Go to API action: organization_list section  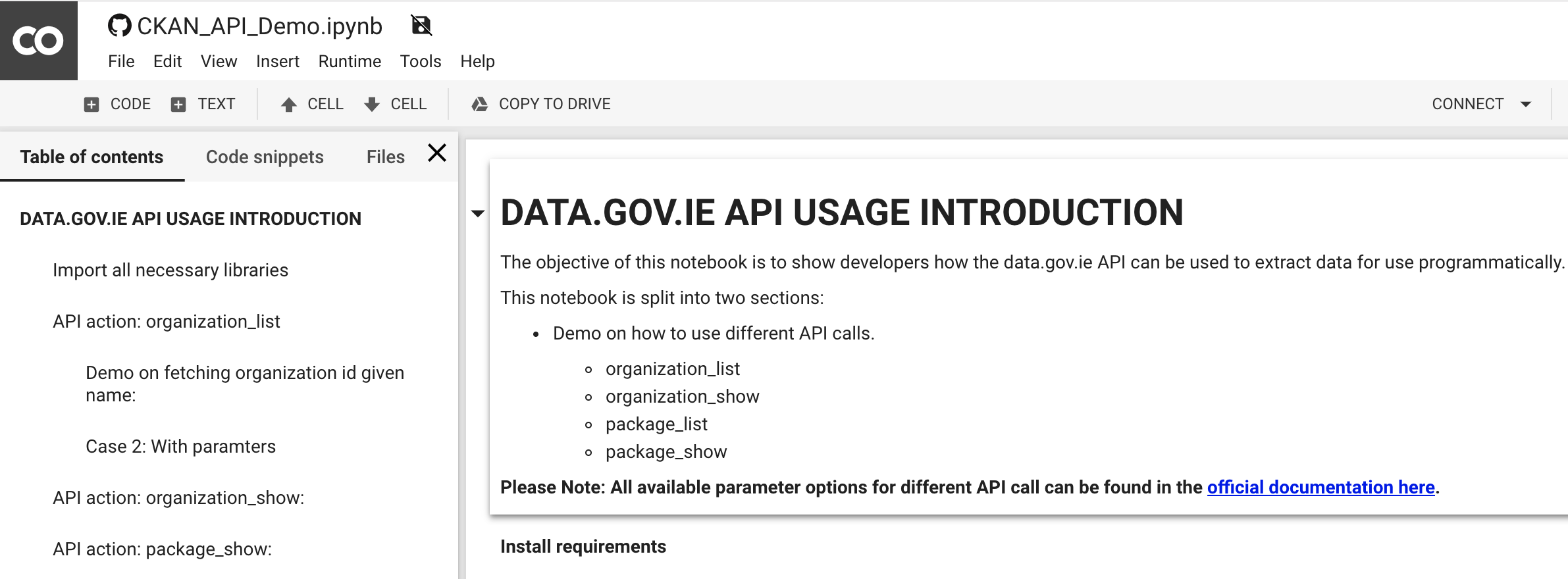coord(167,321)
